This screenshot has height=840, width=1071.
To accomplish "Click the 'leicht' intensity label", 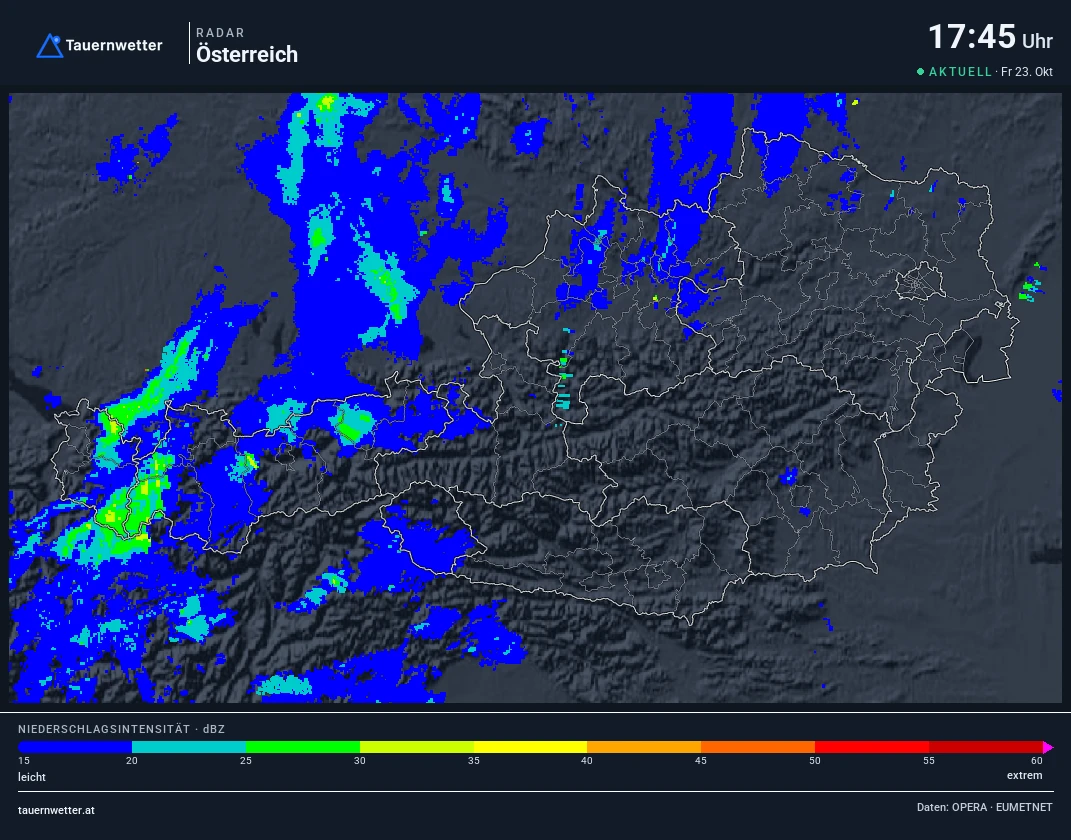I will [x=32, y=777].
